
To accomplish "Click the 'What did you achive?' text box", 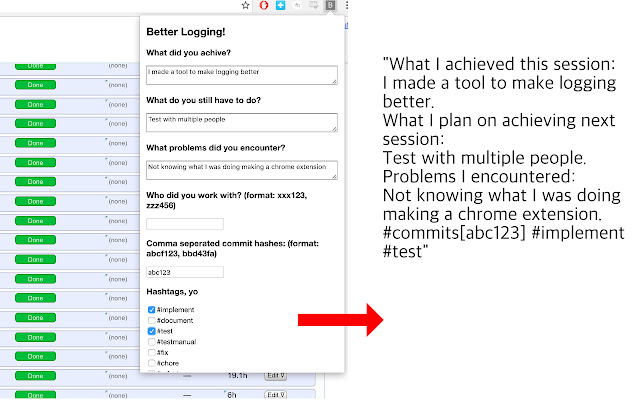I will click(x=241, y=75).
